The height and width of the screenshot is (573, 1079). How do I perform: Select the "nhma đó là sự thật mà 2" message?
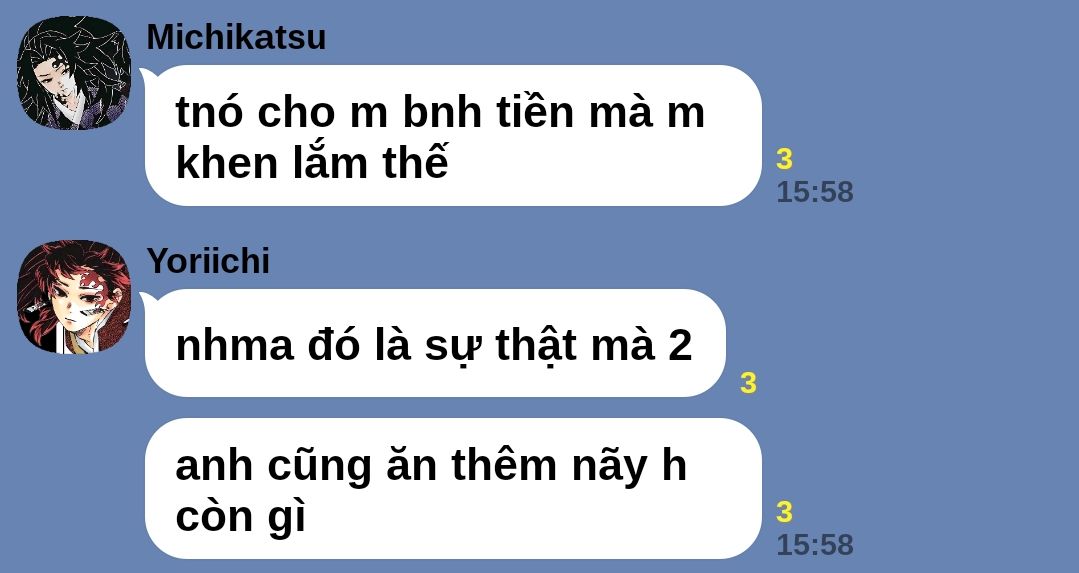pos(435,343)
